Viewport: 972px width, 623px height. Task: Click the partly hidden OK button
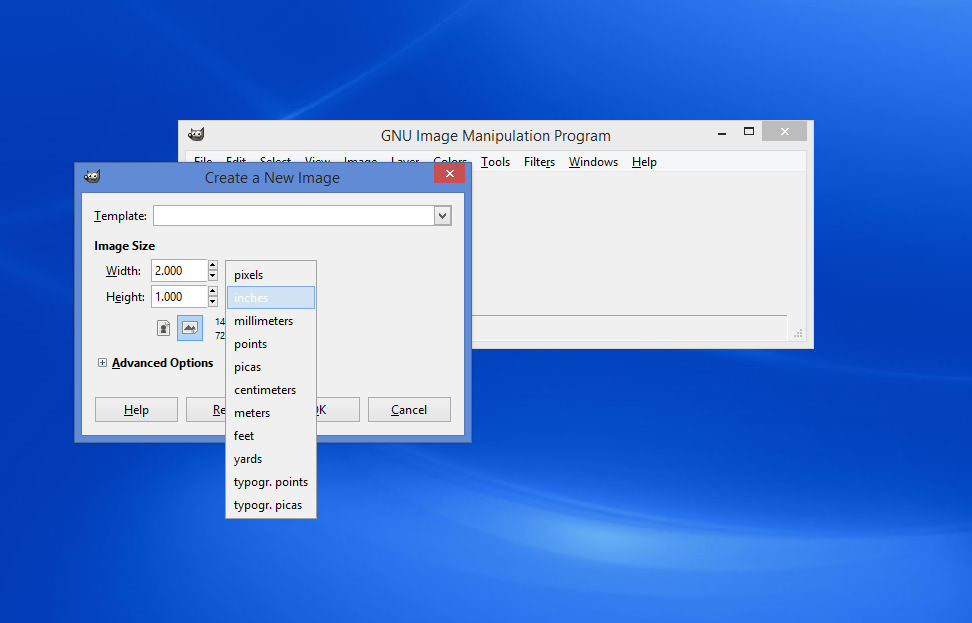pyautogui.click(x=338, y=410)
